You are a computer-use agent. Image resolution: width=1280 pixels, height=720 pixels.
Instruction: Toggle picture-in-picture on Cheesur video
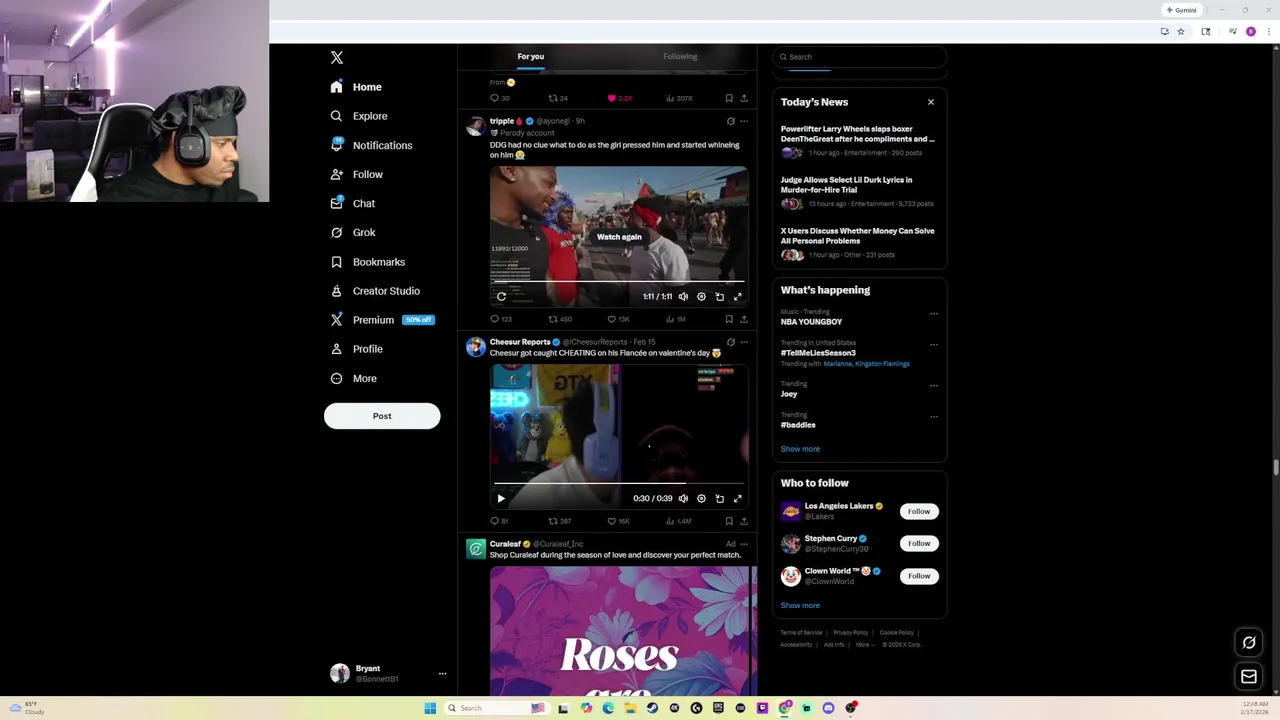(720, 498)
